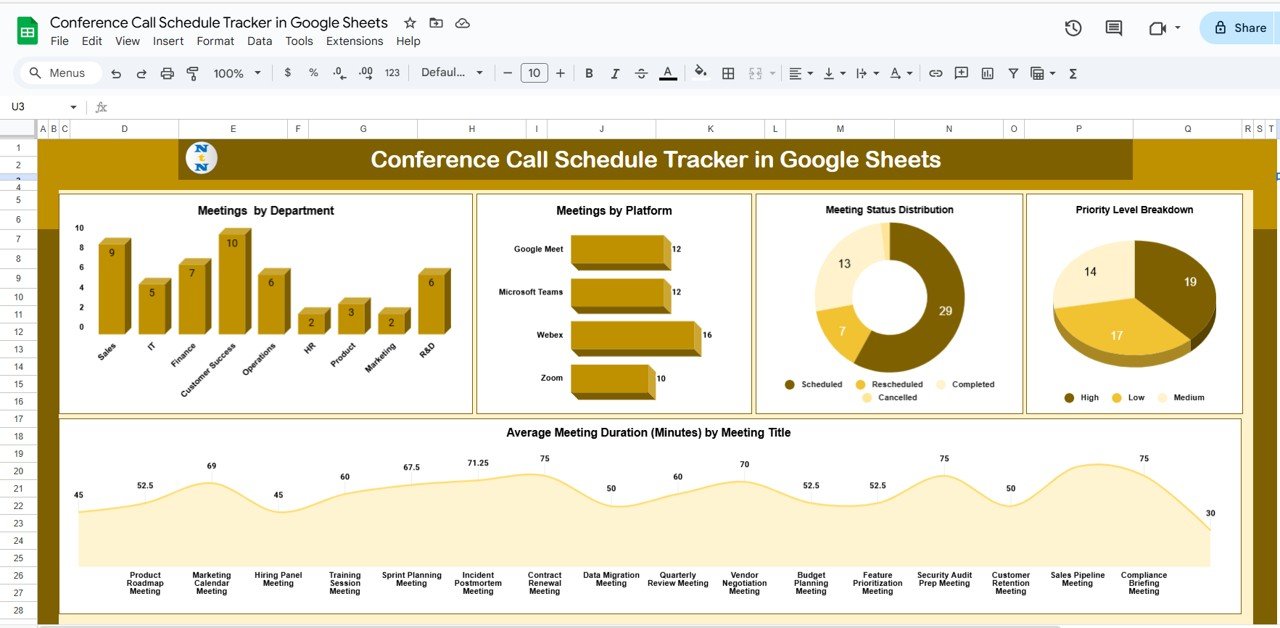This screenshot has width=1280, height=628.
Task: Toggle strikethrough formatting
Action: (x=641, y=73)
